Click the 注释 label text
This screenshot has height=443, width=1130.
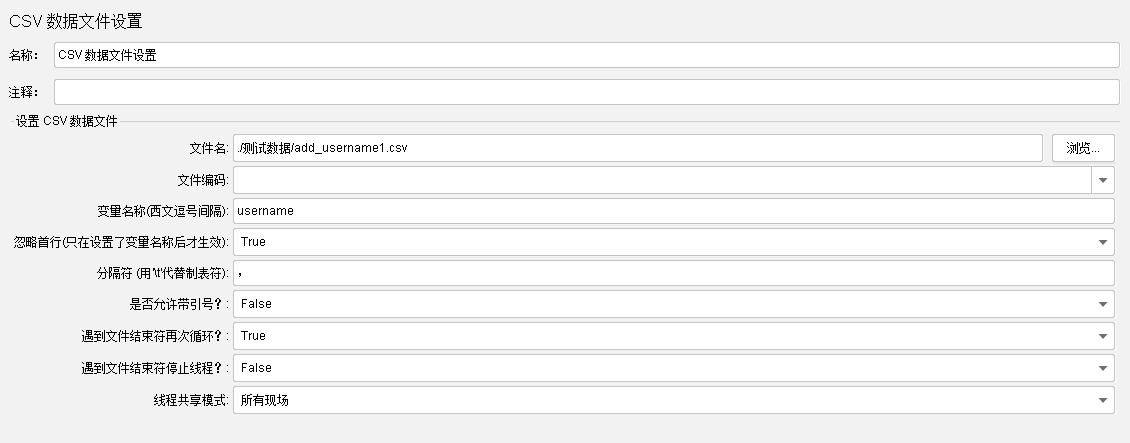point(23,92)
